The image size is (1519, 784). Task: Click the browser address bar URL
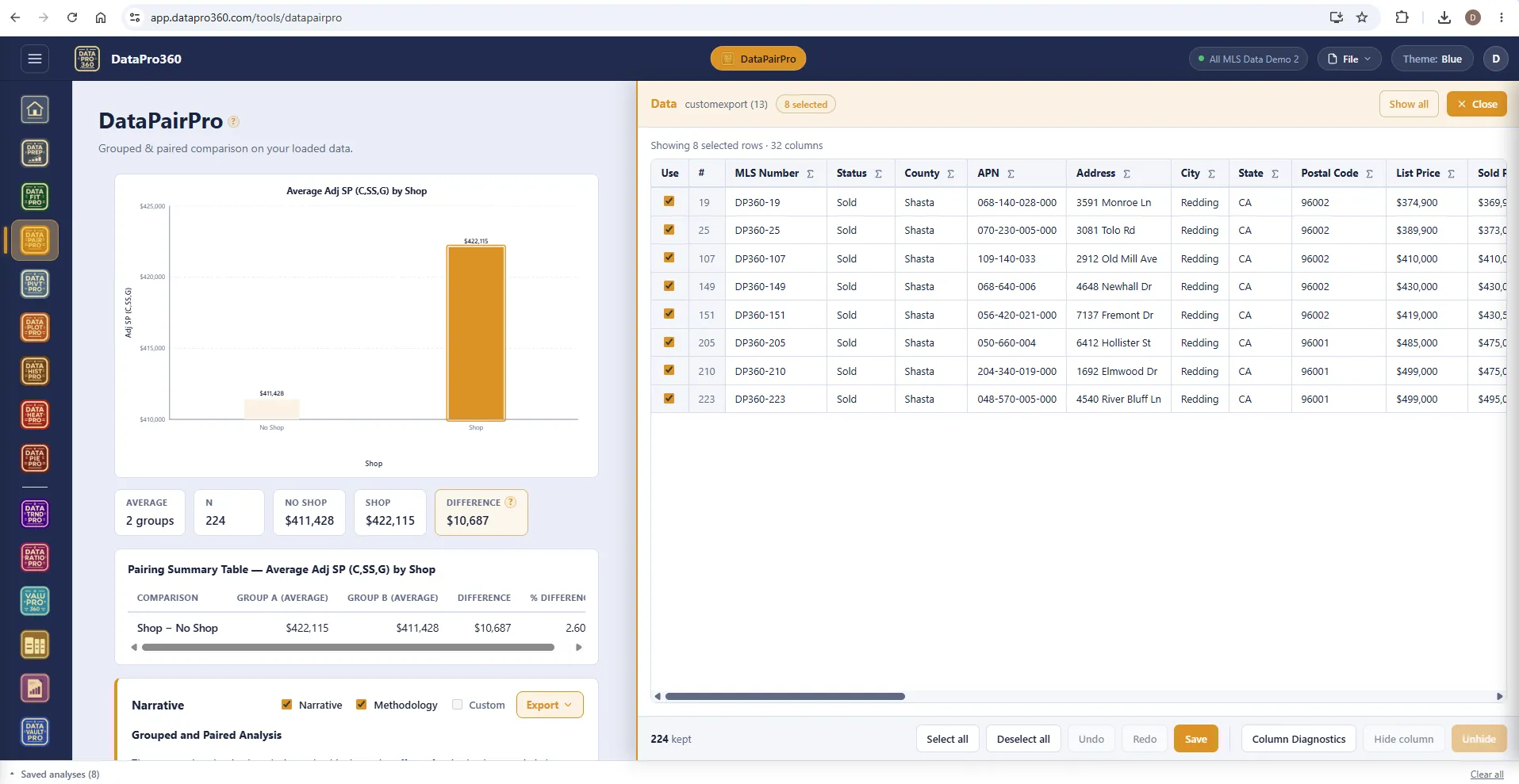click(246, 17)
